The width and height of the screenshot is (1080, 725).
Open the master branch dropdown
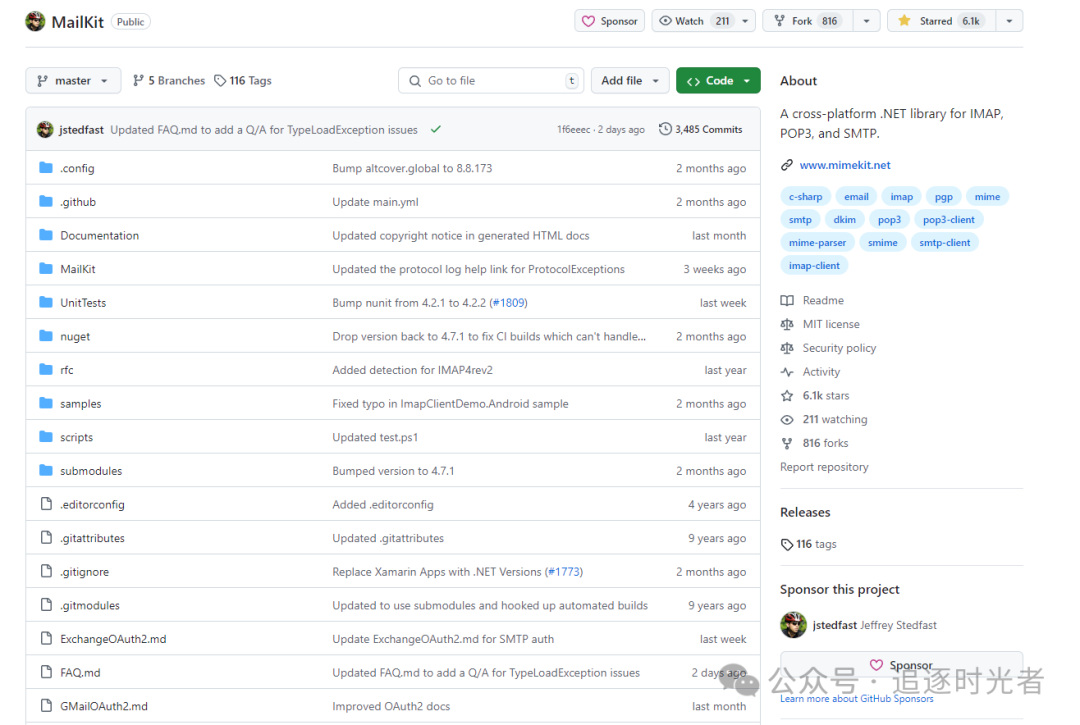click(73, 81)
